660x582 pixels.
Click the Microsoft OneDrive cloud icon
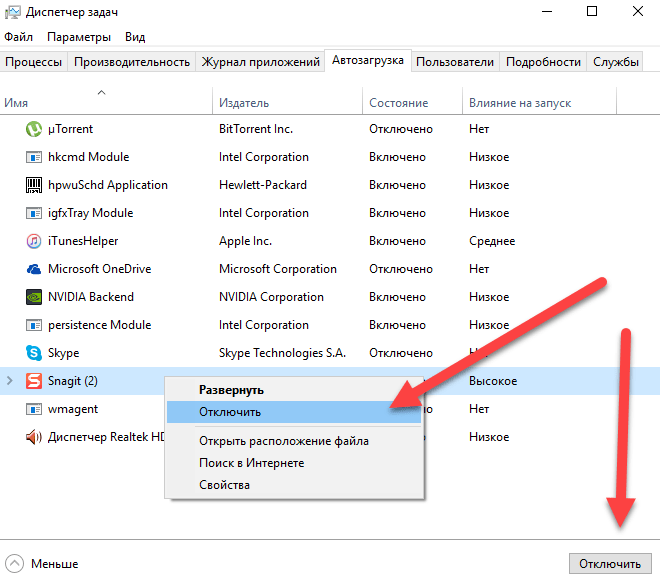tap(31, 269)
